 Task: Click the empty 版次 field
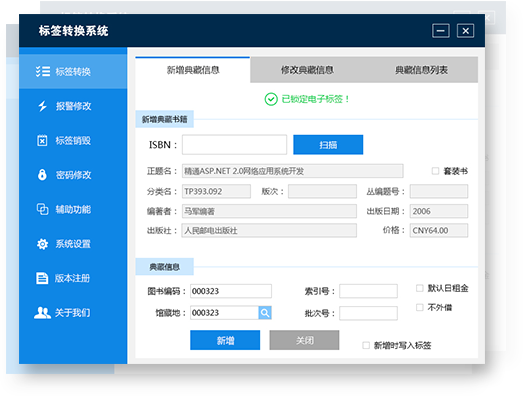[322, 191]
